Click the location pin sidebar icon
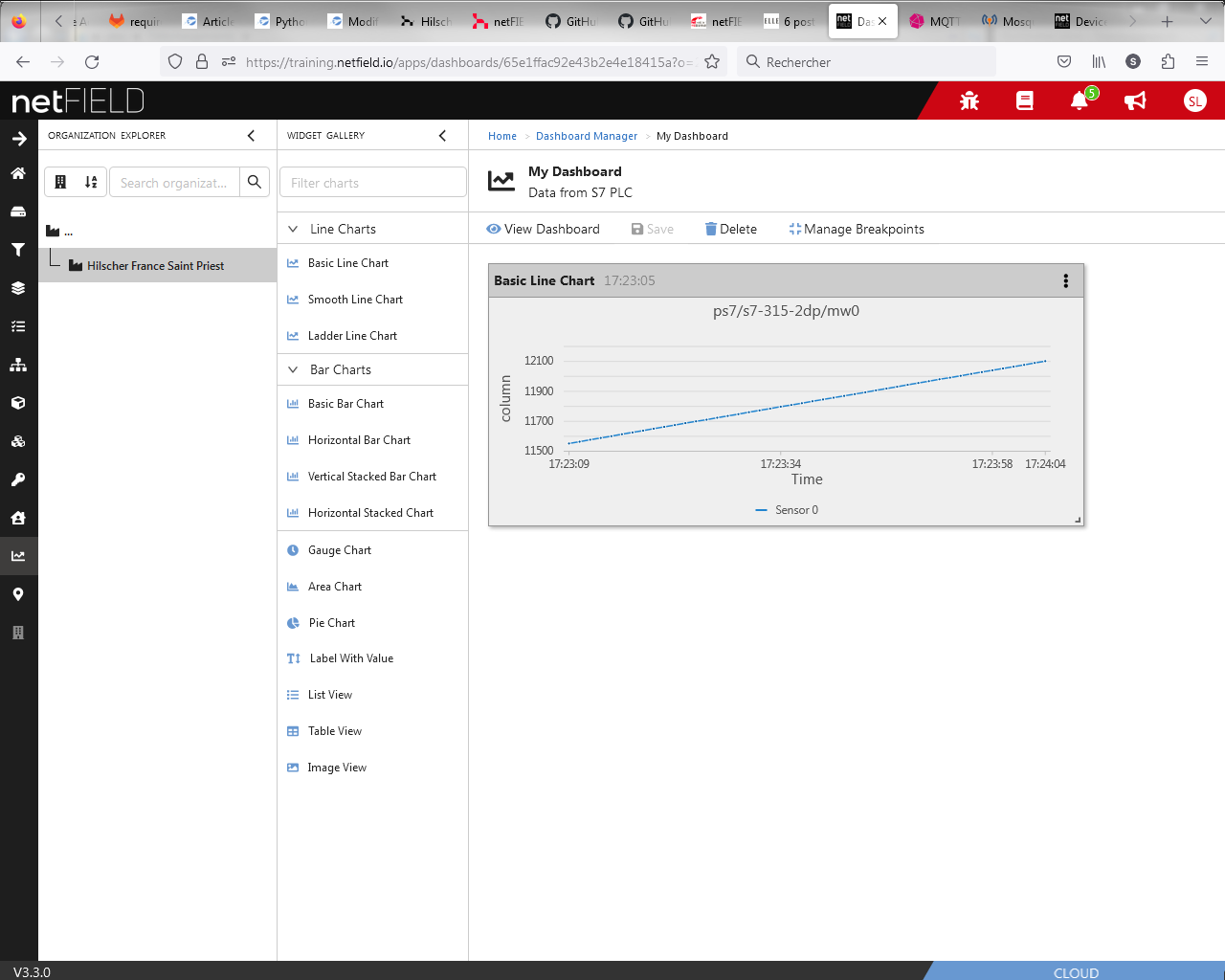 tap(18, 594)
